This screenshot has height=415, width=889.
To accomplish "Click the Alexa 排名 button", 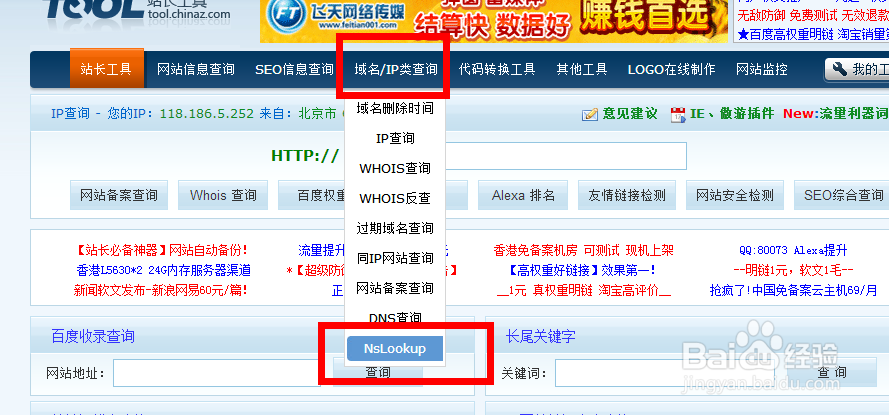I will pyautogui.click(x=523, y=196).
